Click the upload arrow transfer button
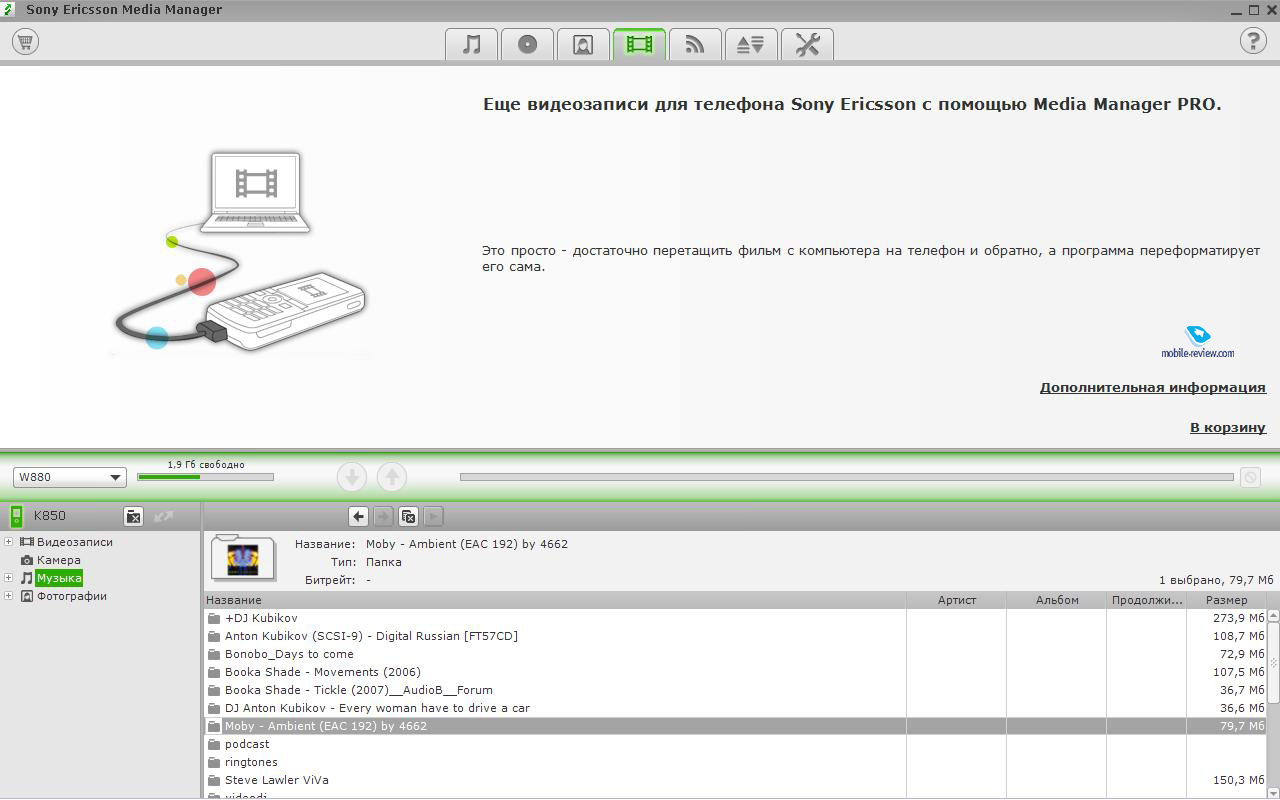The image size is (1280, 800). [392, 477]
